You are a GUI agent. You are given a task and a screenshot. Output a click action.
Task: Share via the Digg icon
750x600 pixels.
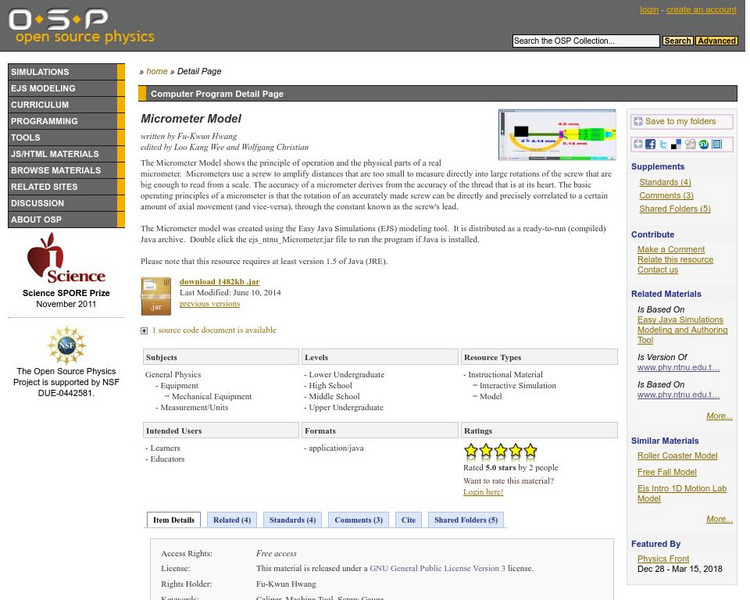[x=690, y=144]
